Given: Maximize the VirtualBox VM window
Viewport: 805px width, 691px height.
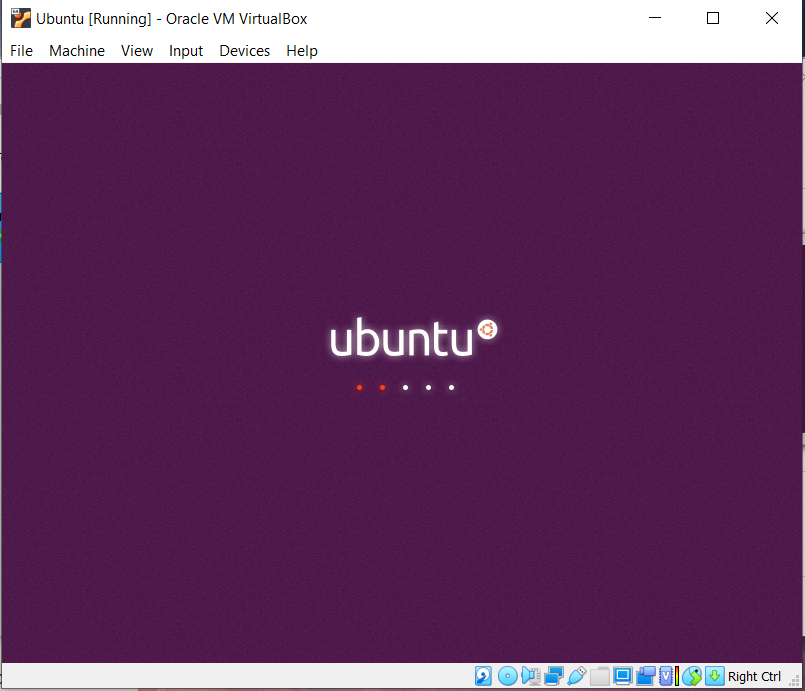Looking at the screenshot, I should pyautogui.click(x=713, y=18).
